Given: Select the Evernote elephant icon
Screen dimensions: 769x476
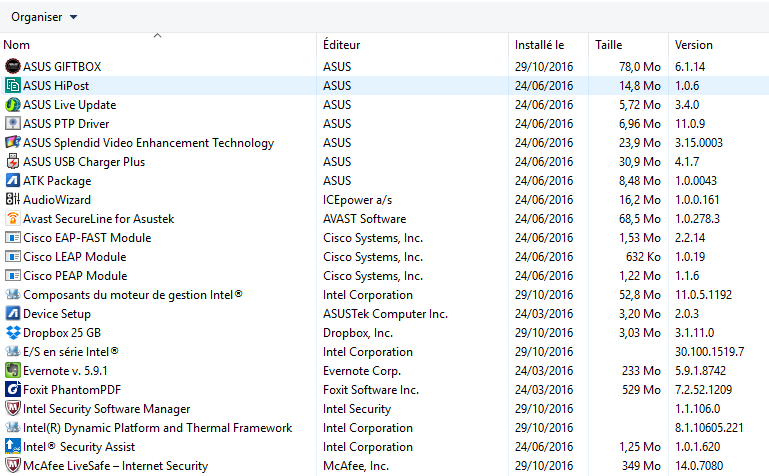Looking at the screenshot, I should pyautogui.click(x=13, y=371).
